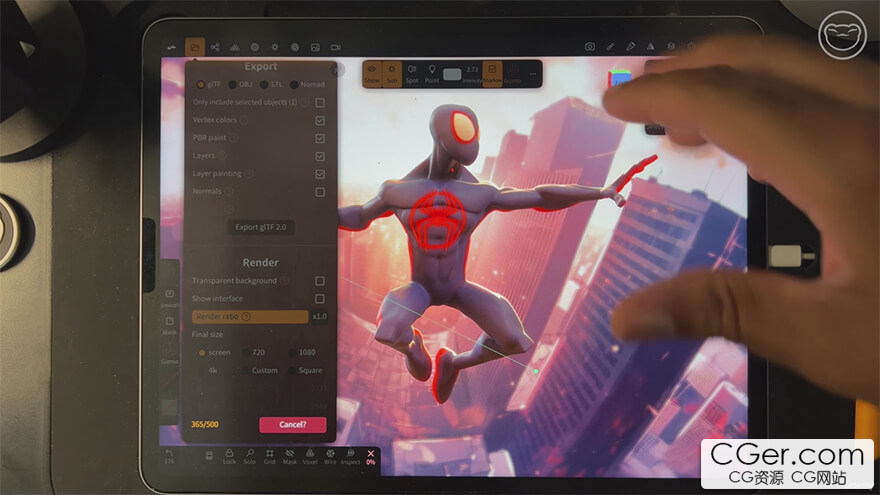The width and height of the screenshot is (880, 495).
Task: Open the light toolbar three-dots menu
Action: pyautogui.click(x=532, y=74)
